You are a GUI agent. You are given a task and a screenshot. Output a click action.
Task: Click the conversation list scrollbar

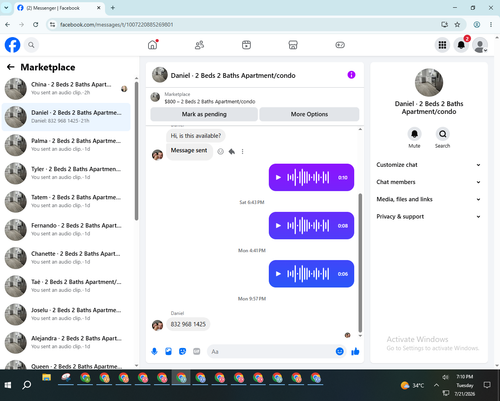pos(136,151)
